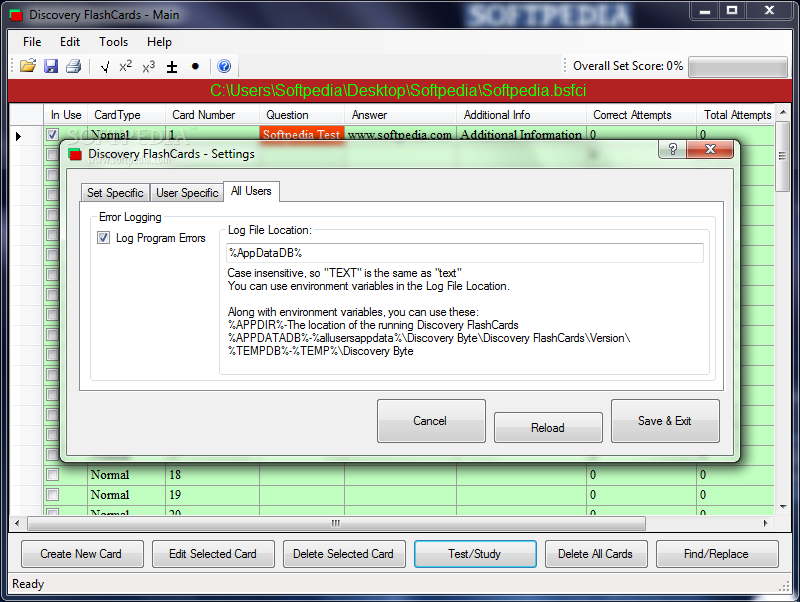
Task: Open help via blue question icon
Action: pyautogui.click(x=224, y=66)
